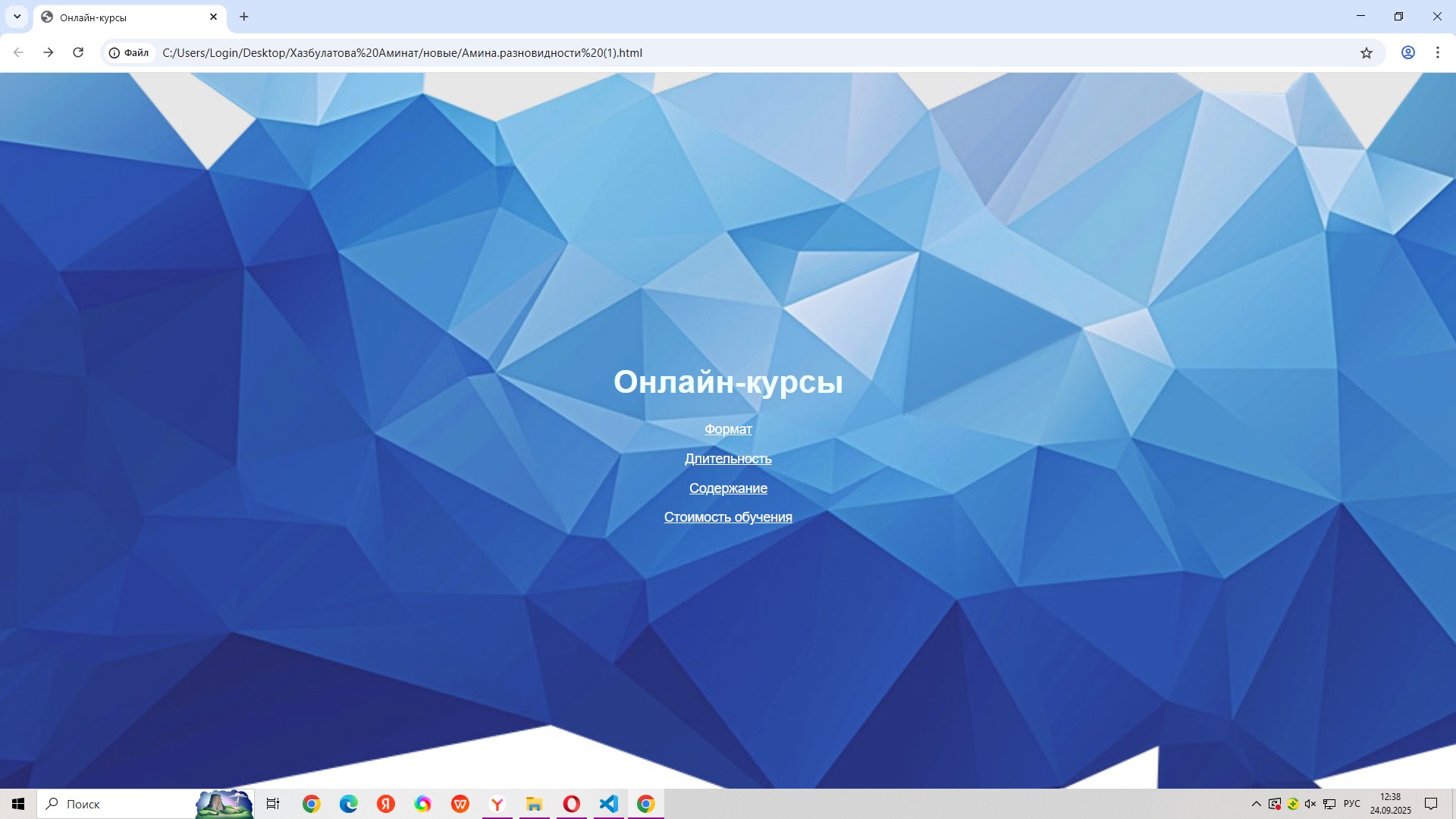Open File Explorer from the taskbar
The width and height of the screenshot is (1456, 819).
coord(534,804)
